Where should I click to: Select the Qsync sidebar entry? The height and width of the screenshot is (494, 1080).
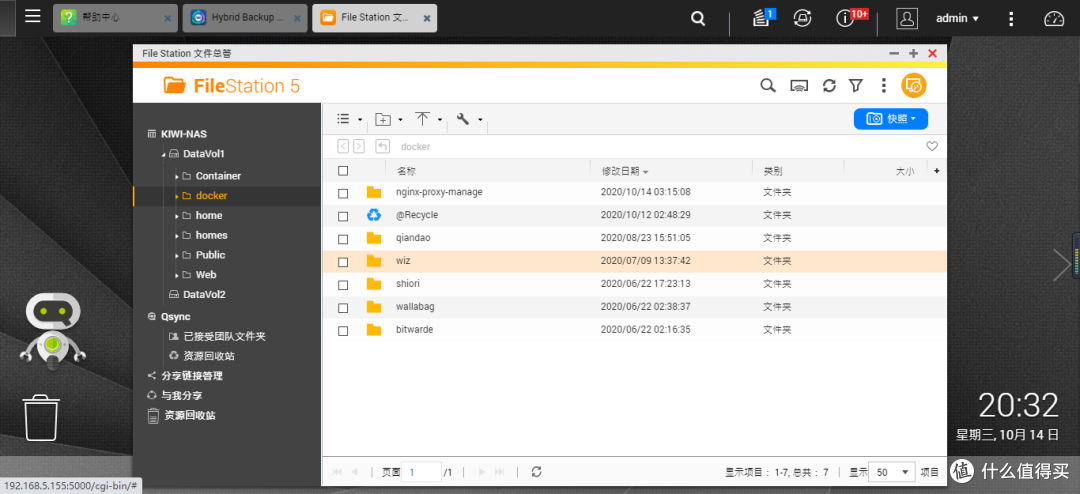tap(176, 317)
